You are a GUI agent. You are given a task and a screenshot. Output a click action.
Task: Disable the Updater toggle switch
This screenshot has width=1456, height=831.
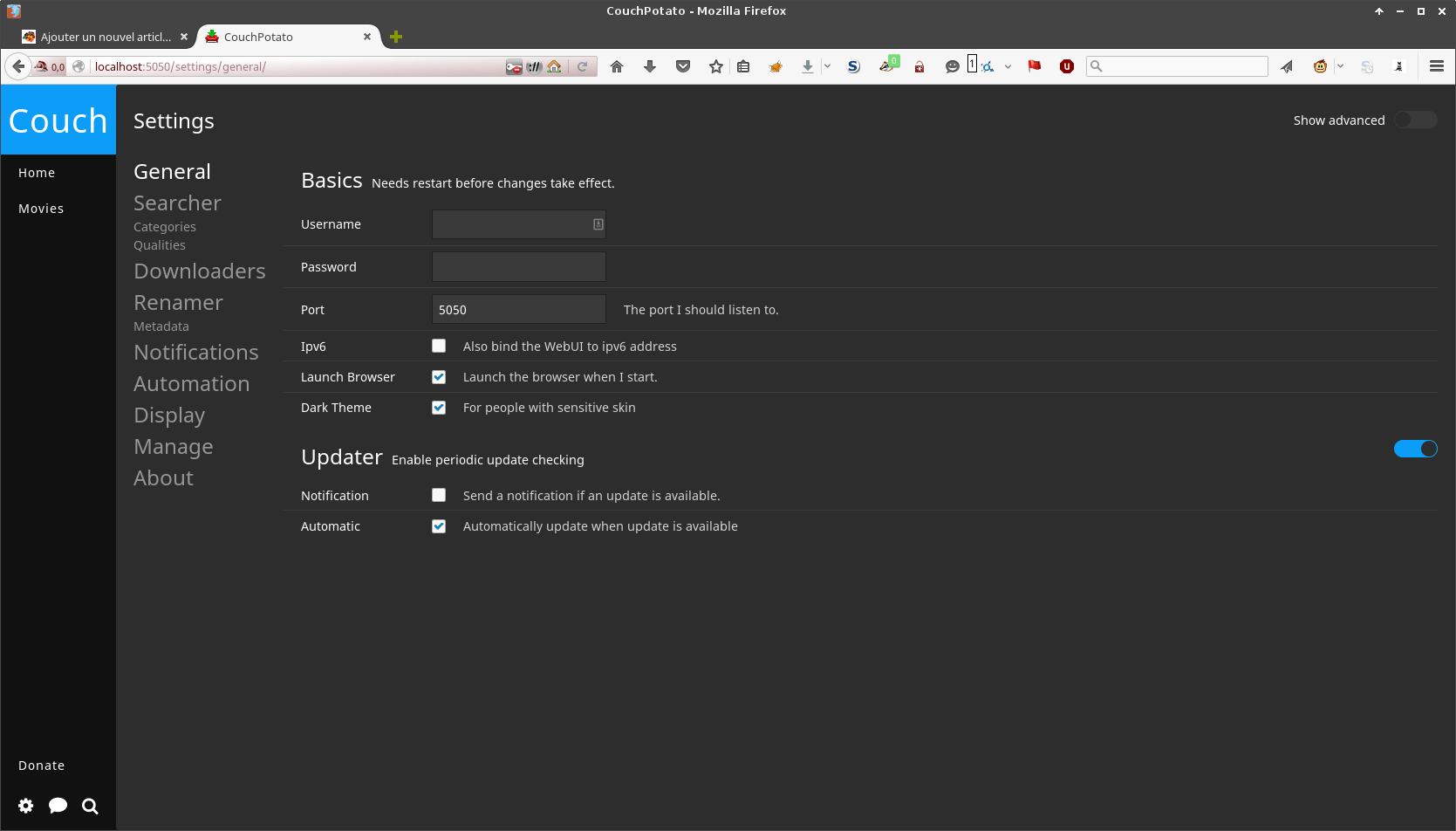coord(1415,449)
